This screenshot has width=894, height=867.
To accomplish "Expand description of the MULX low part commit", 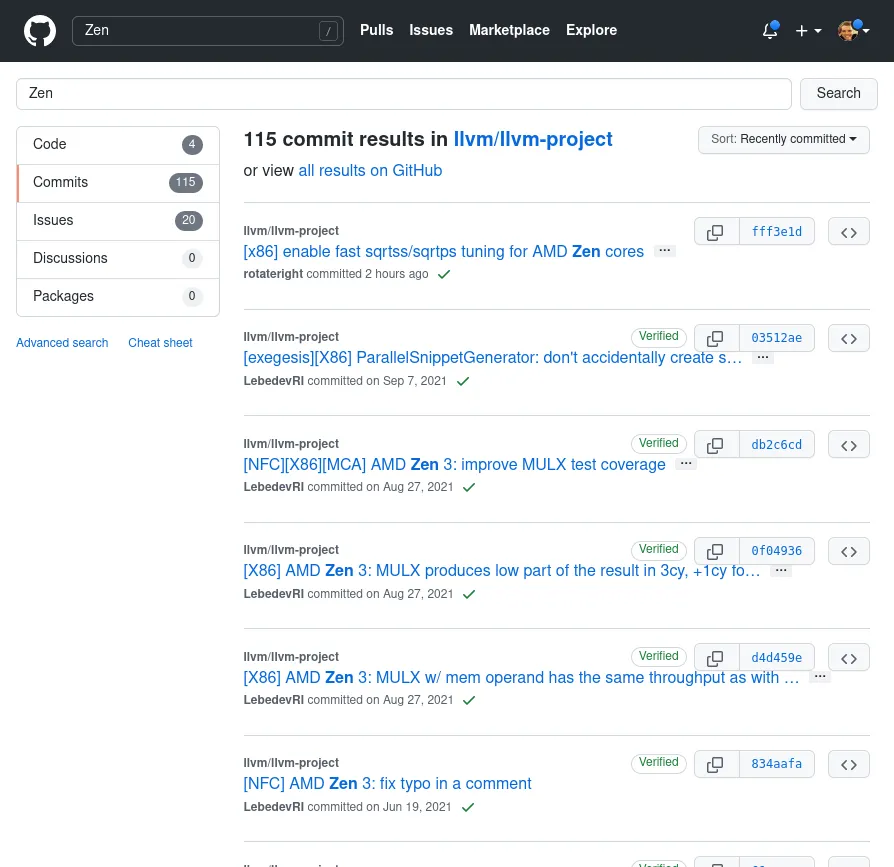I will point(781,570).
